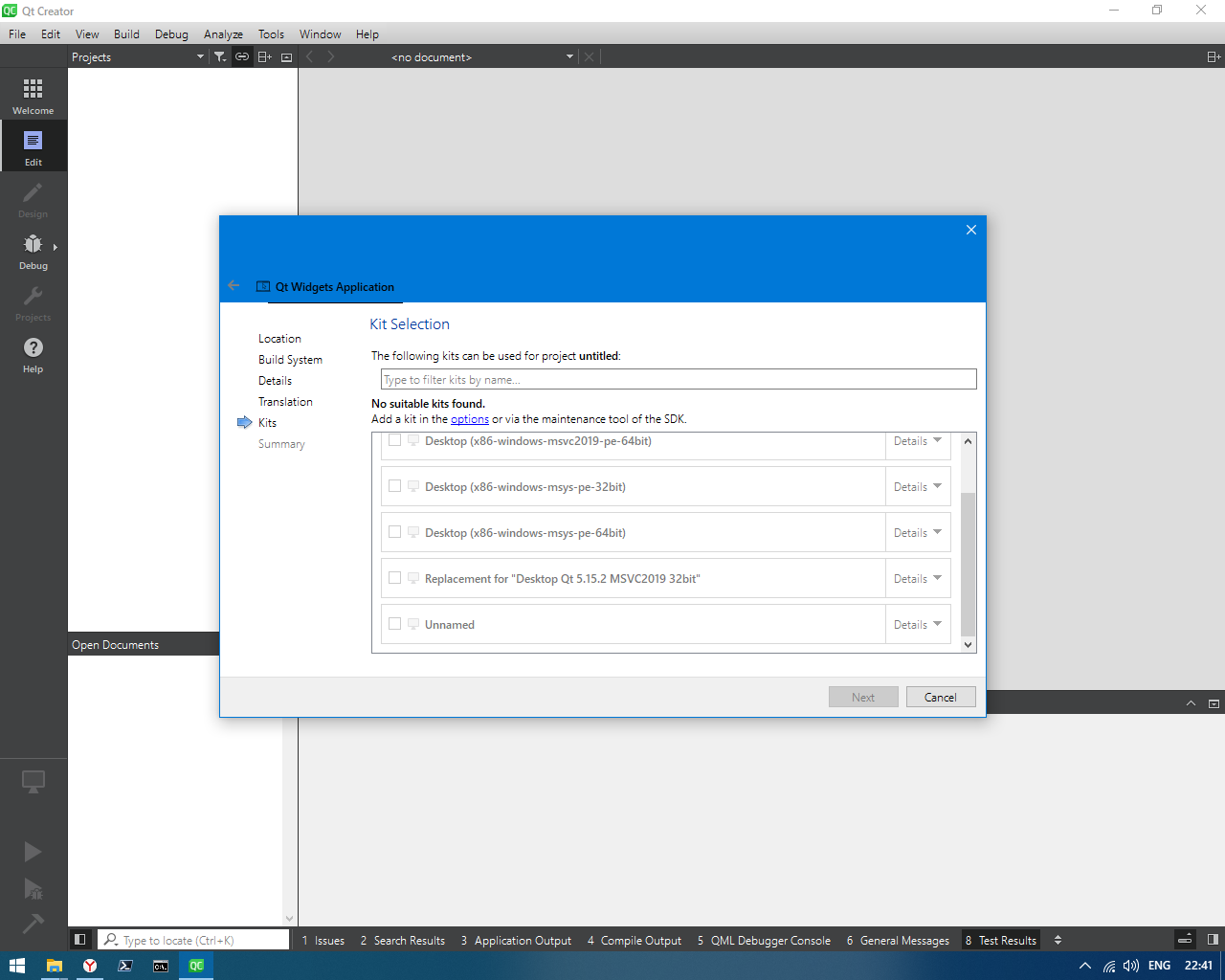Click the ENG language indicator
The height and width of the screenshot is (980, 1225).
pos(1159,966)
